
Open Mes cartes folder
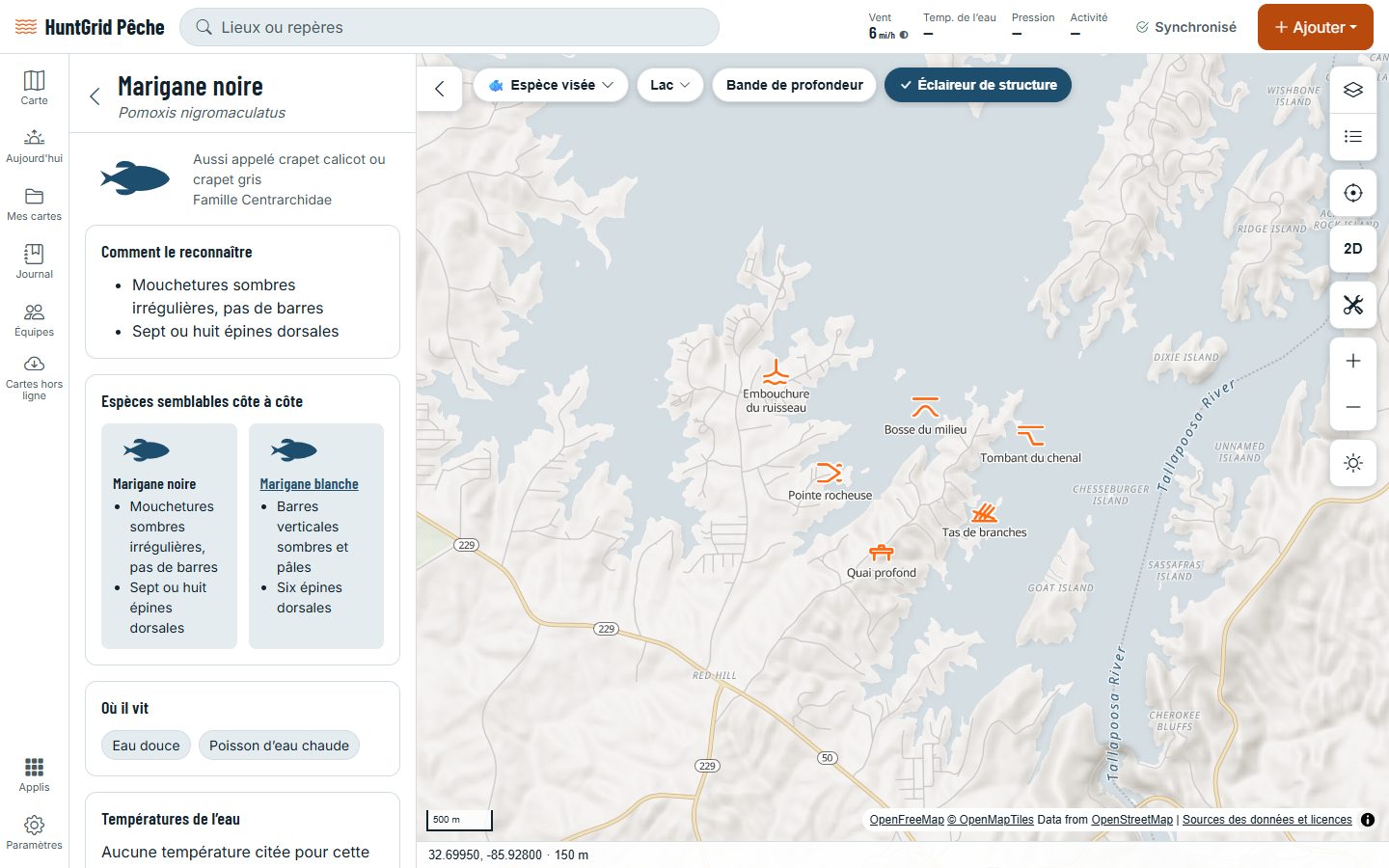tap(34, 203)
